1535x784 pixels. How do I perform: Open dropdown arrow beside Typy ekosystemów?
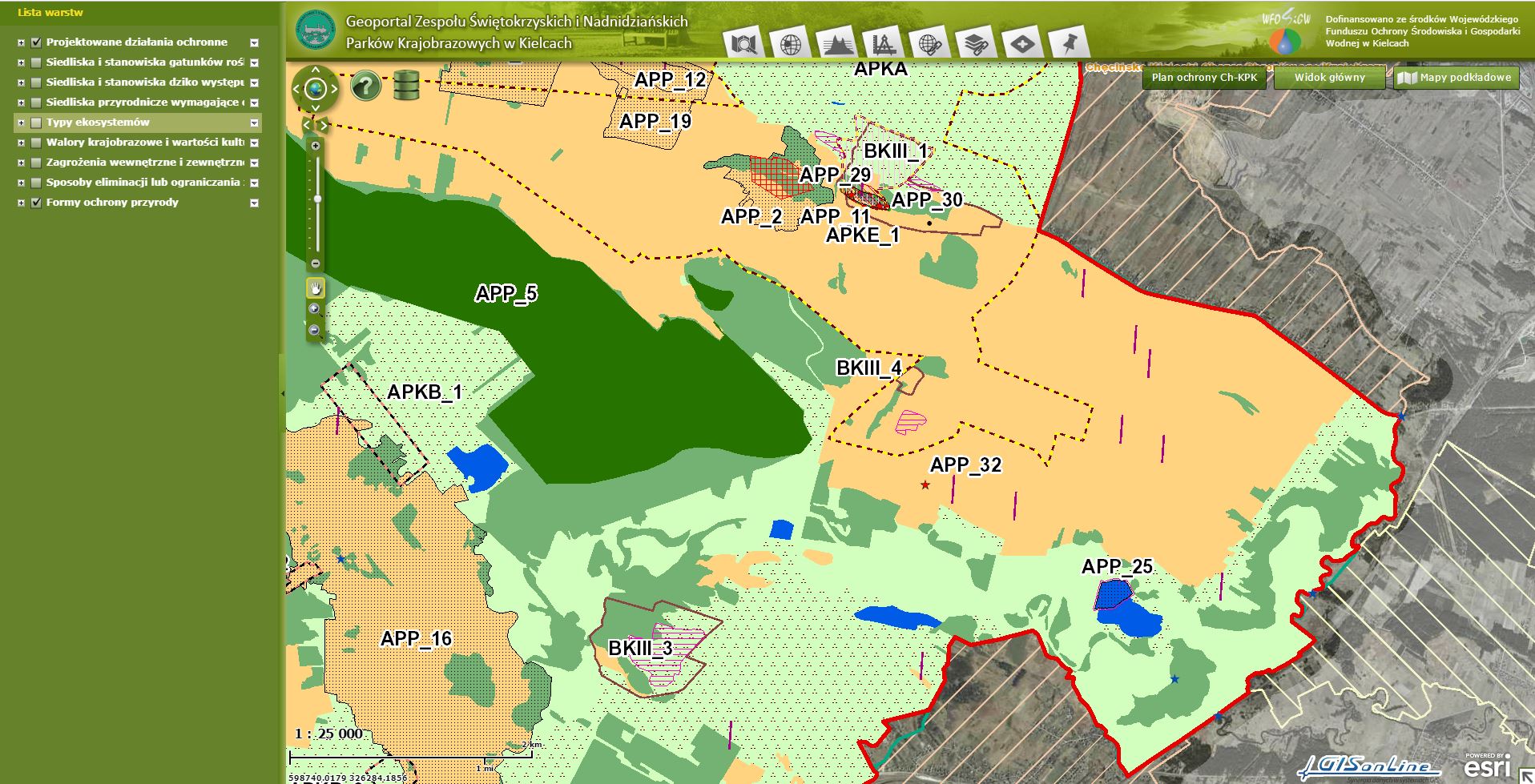254,123
